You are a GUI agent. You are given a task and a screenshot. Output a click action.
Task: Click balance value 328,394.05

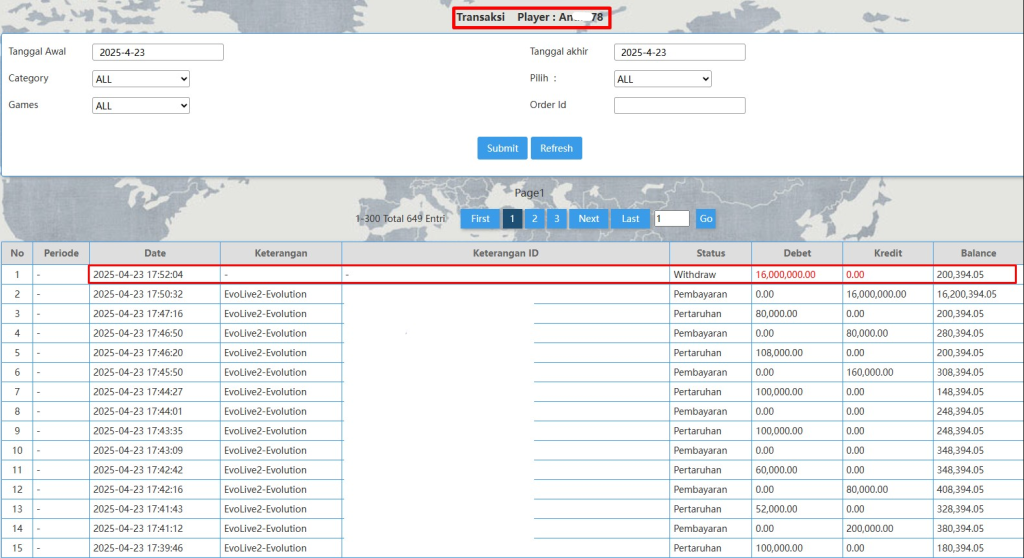pyautogui.click(x=960, y=509)
